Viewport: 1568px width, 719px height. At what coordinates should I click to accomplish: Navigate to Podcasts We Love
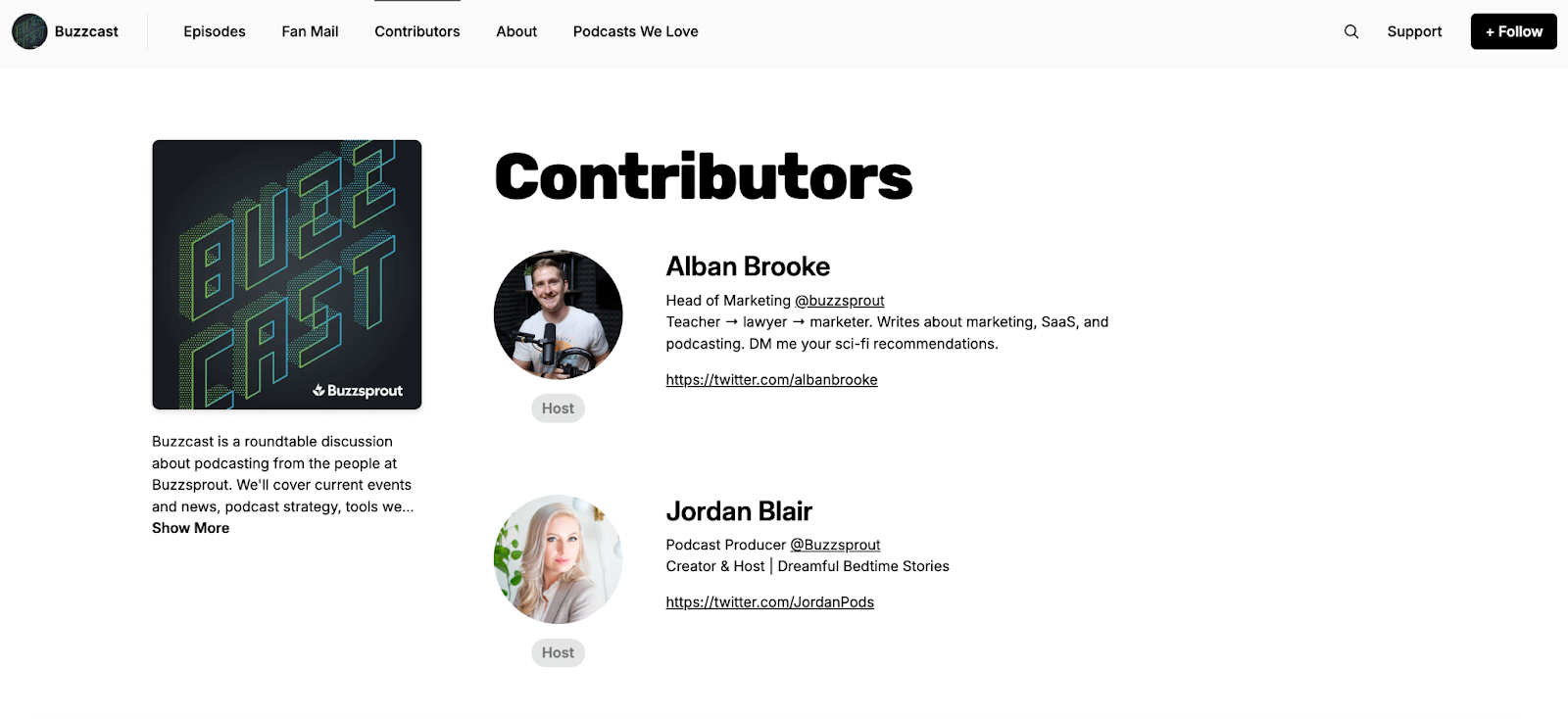click(636, 31)
